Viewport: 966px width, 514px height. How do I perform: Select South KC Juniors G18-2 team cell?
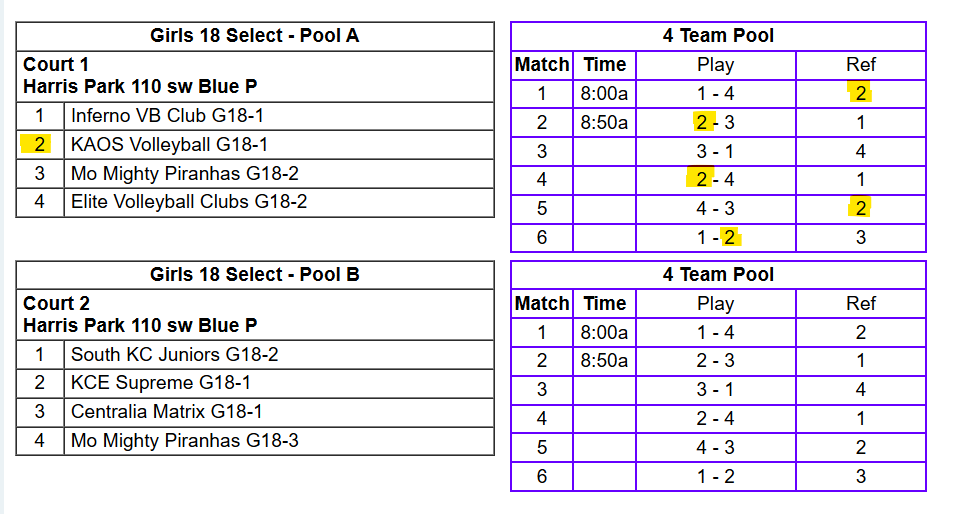click(x=174, y=354)
